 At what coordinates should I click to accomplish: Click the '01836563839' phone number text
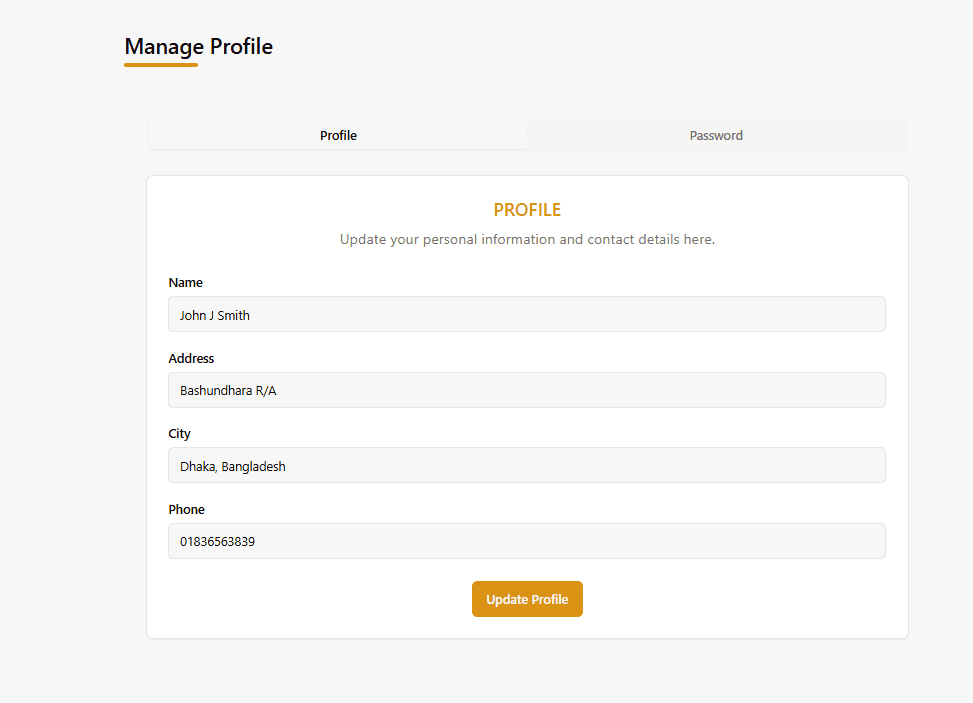217,542
